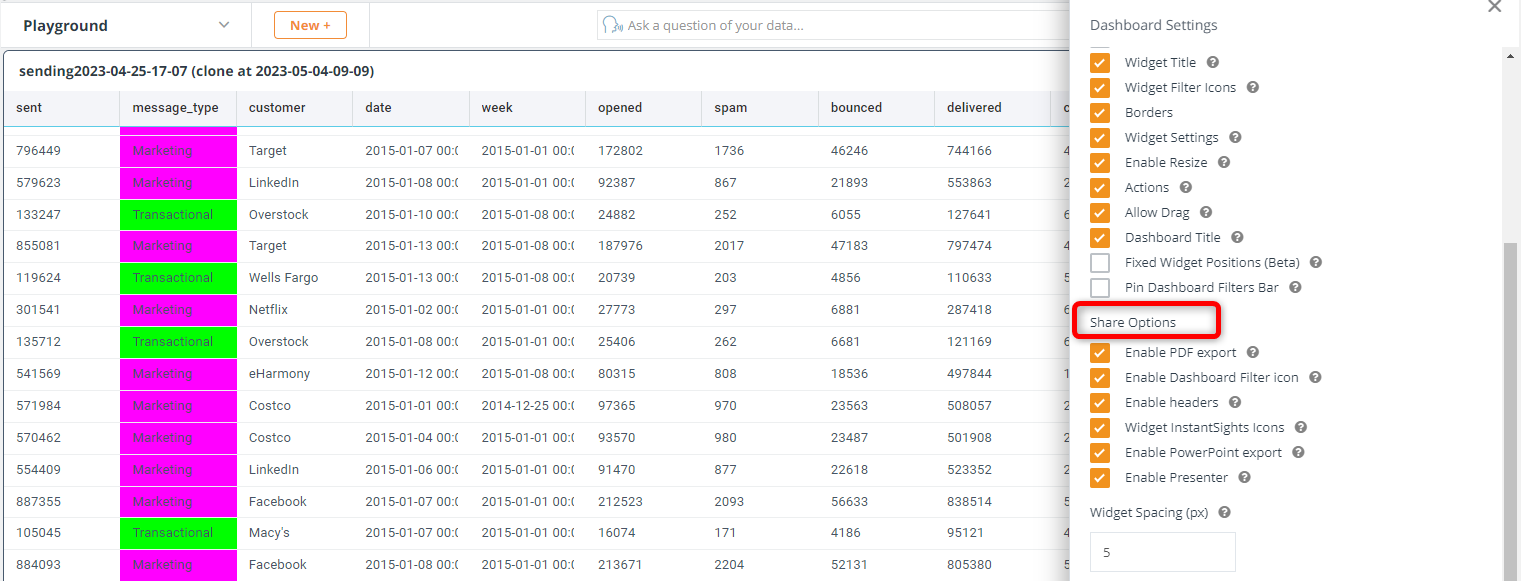
Task: Click the Widget Spacing (px) input field
Action: tap(1162, 552)
